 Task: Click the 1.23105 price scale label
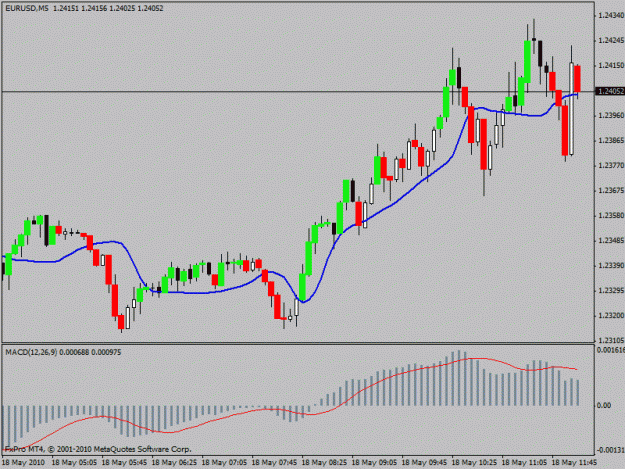611,340
